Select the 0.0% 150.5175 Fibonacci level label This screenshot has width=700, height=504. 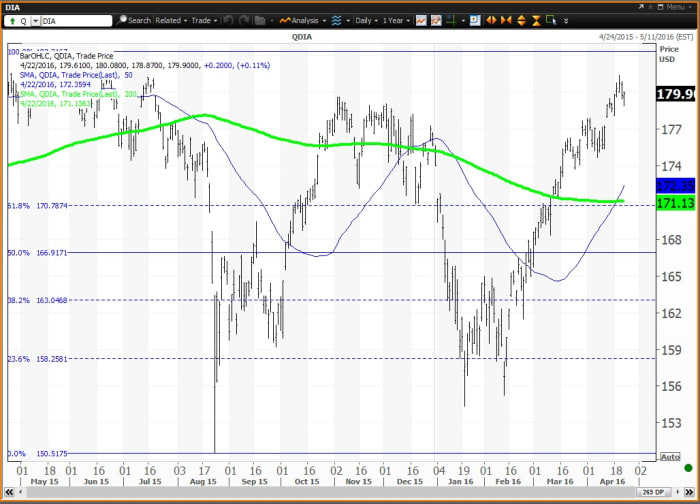point(38,454)
